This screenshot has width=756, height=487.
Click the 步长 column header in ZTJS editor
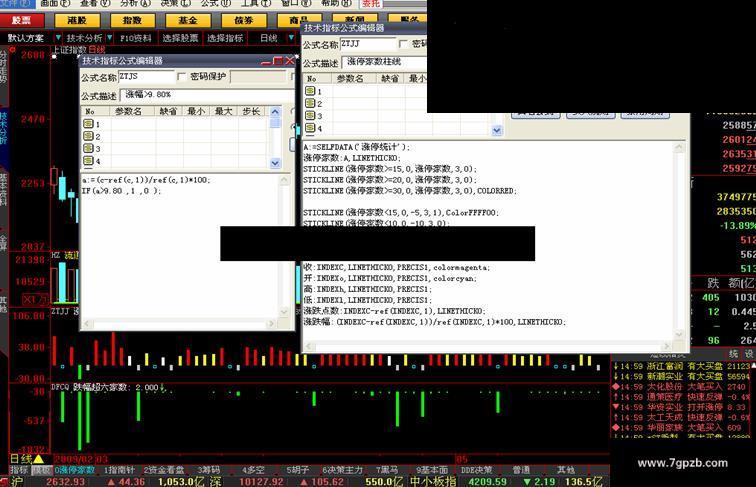251,111
